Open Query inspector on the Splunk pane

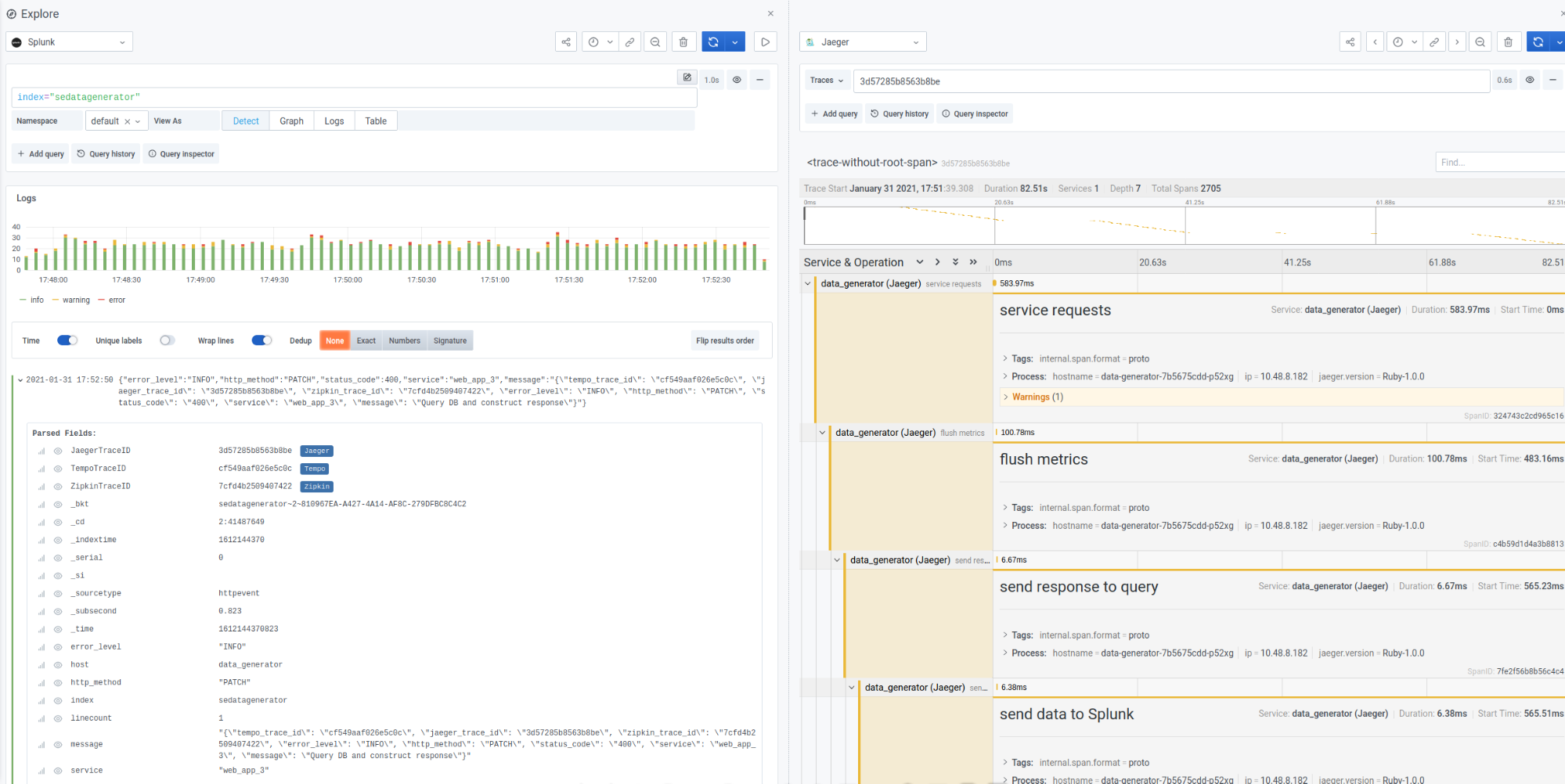click(181, 153)
